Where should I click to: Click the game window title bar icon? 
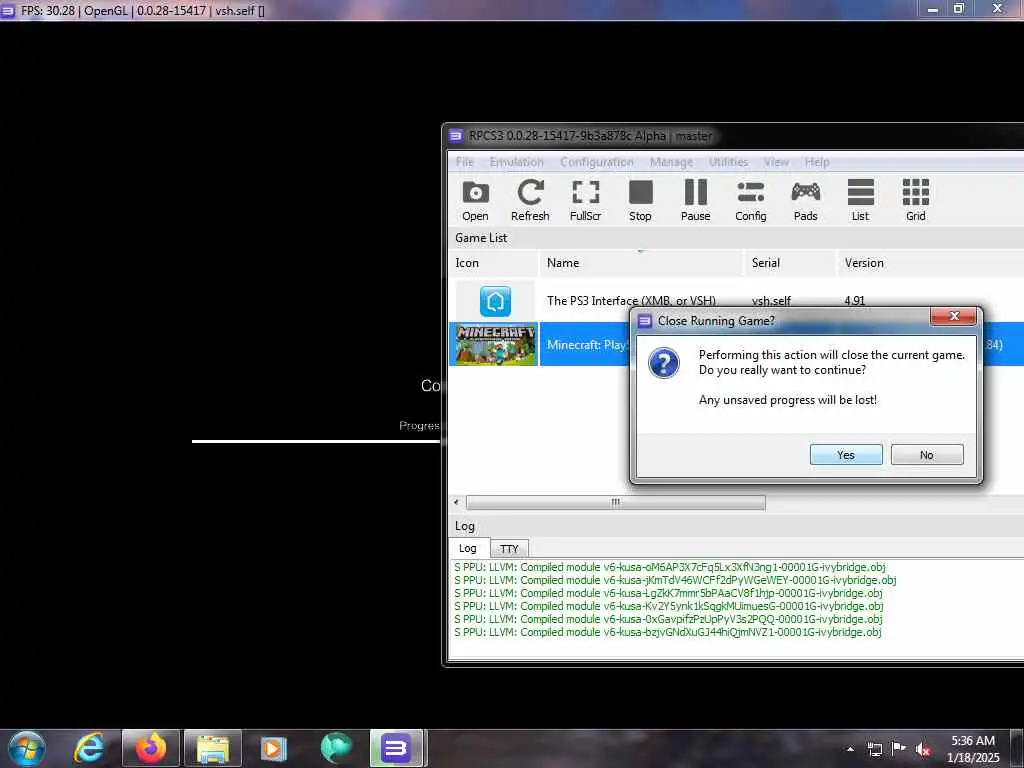[8, 10]
